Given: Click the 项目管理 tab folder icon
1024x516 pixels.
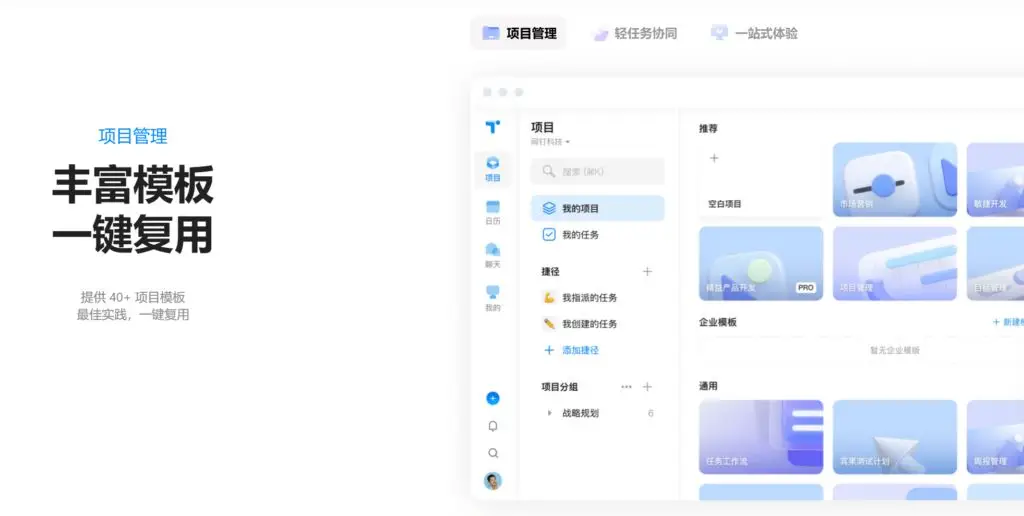Looking at the screenshot, I should pos(490,33).
